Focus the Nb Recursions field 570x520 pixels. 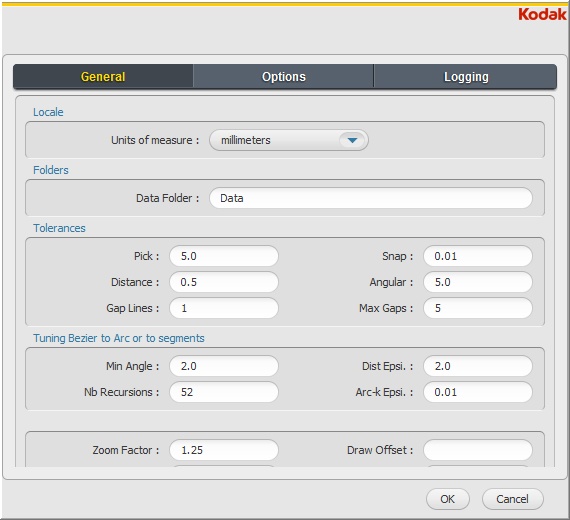coord(224,392)
